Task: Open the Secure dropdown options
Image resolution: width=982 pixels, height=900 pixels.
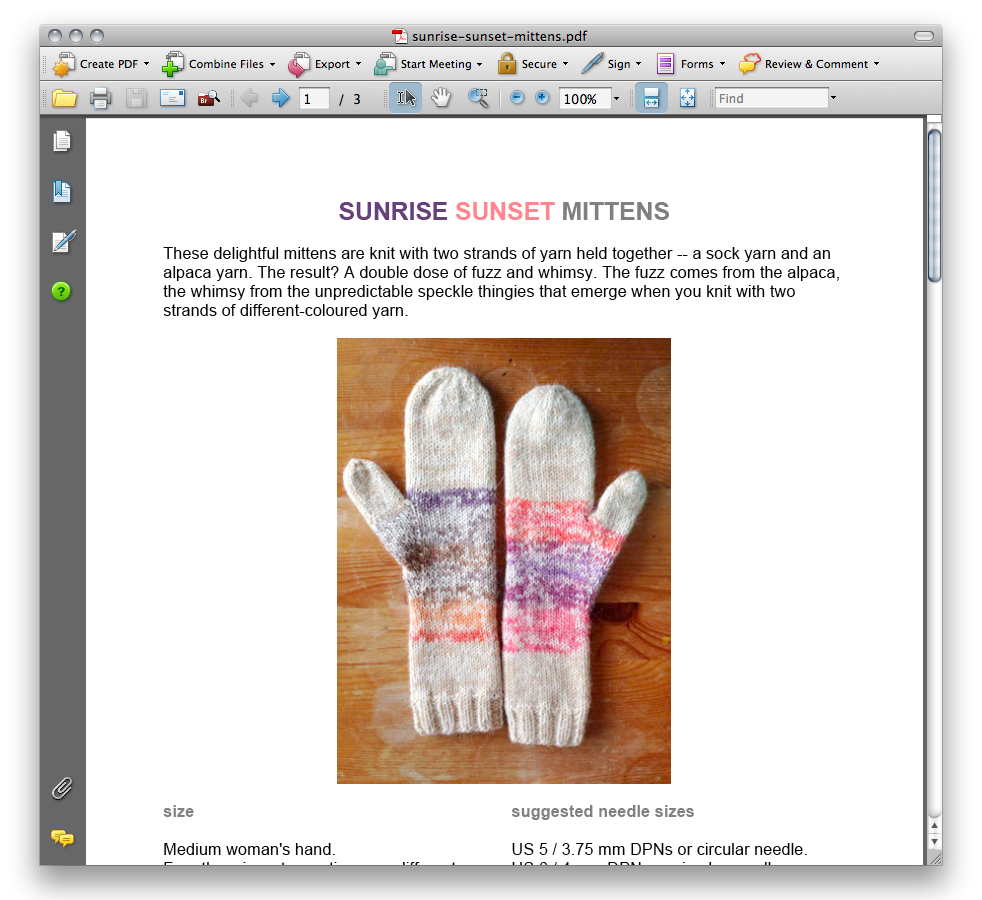Action: click(x=534, y=64)
